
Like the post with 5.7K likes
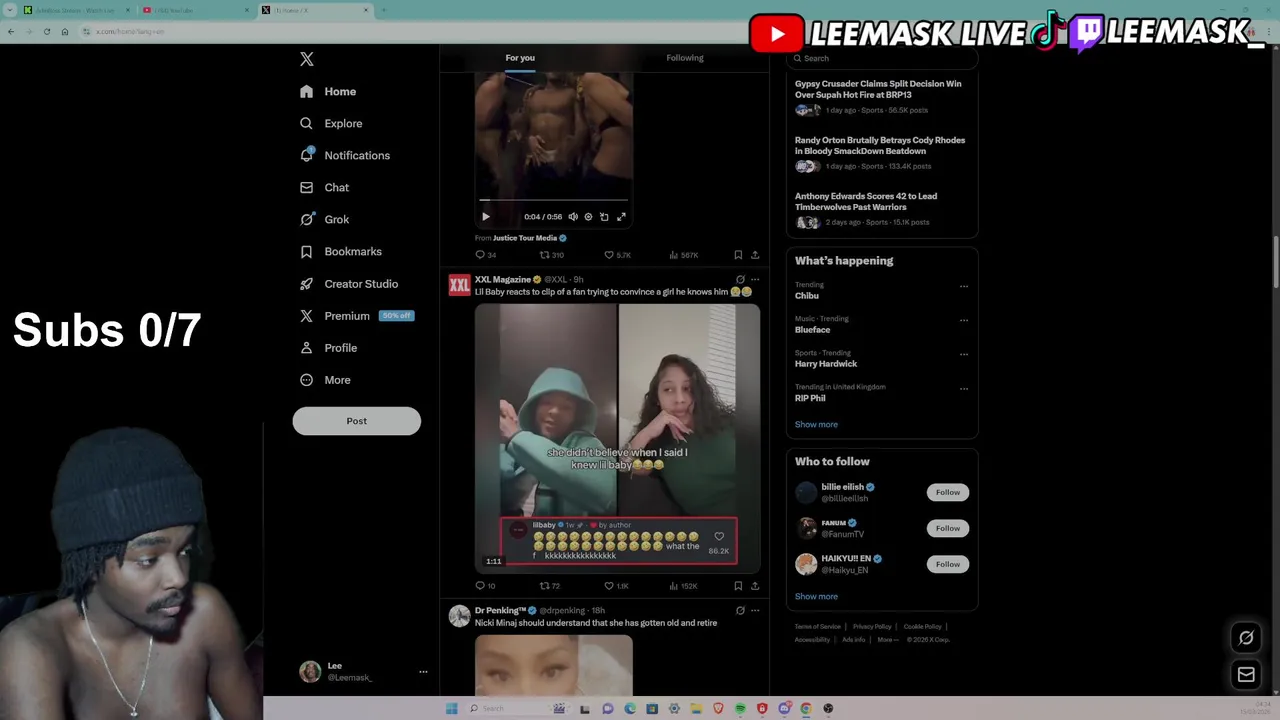pyautogui.click(x=617, y=255)
